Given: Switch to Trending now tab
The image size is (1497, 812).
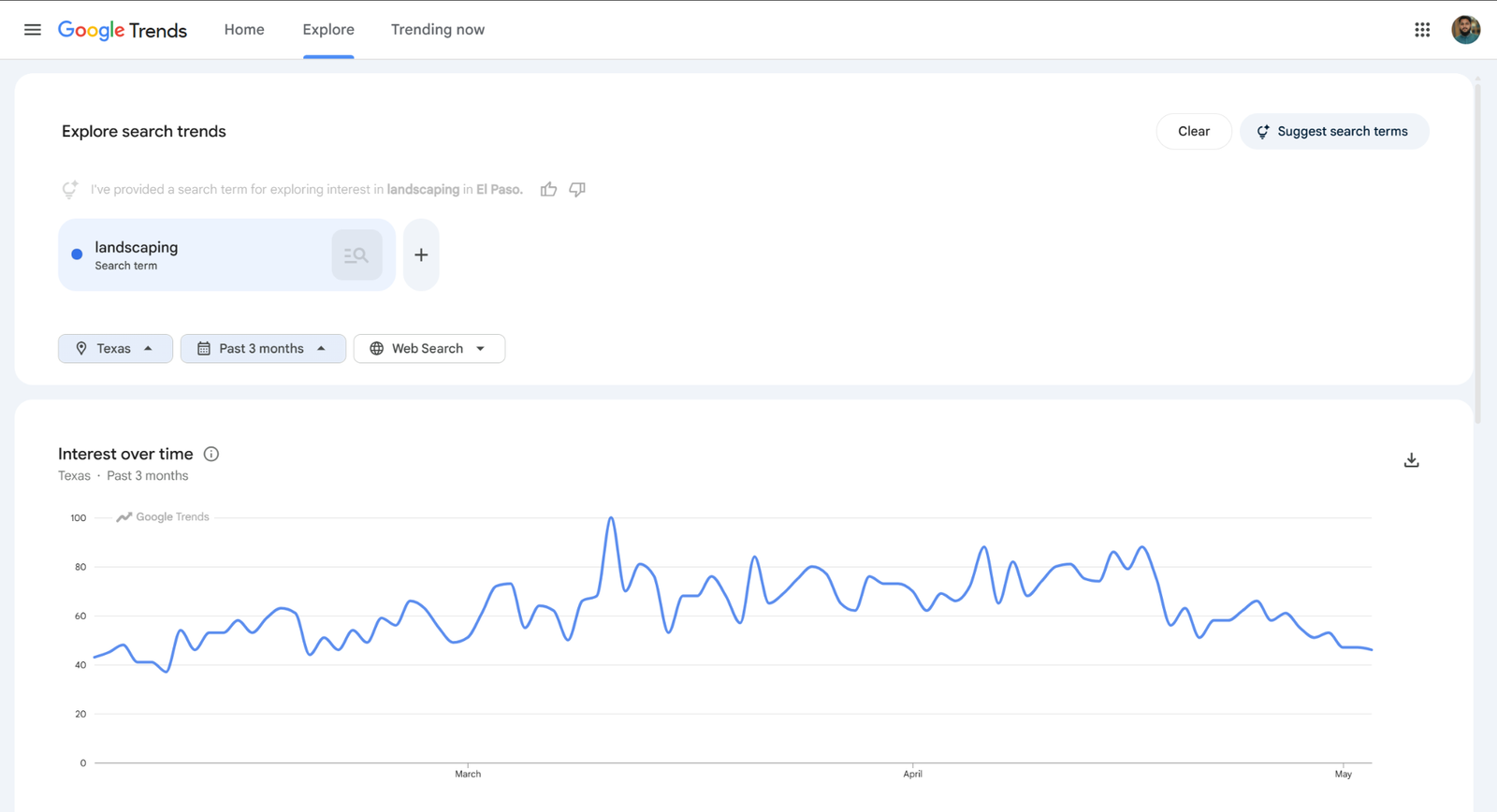Looking at the screenshot, I should [x=438, y=30].
